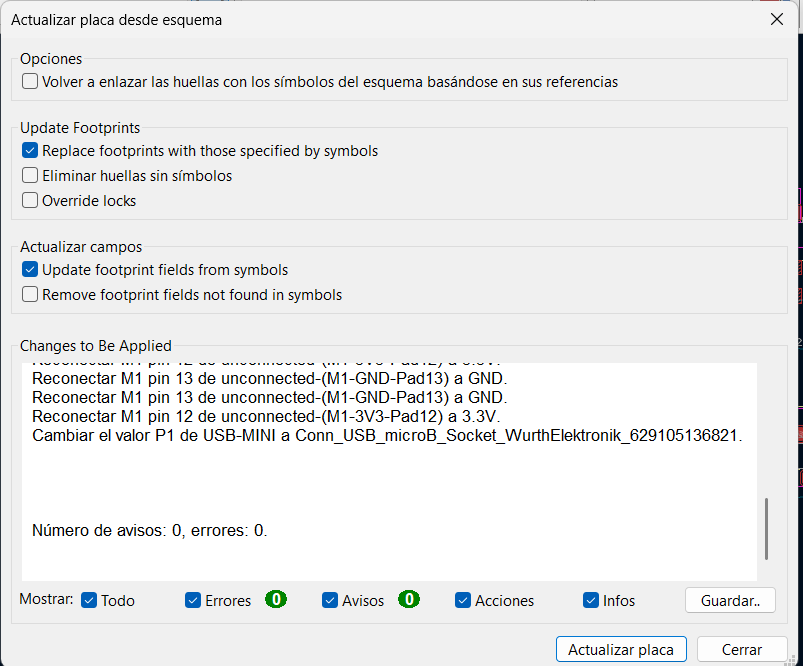803x666 pixels.
Task: Click Actualizar placa to apply changes
Action: tap(621, 649)
